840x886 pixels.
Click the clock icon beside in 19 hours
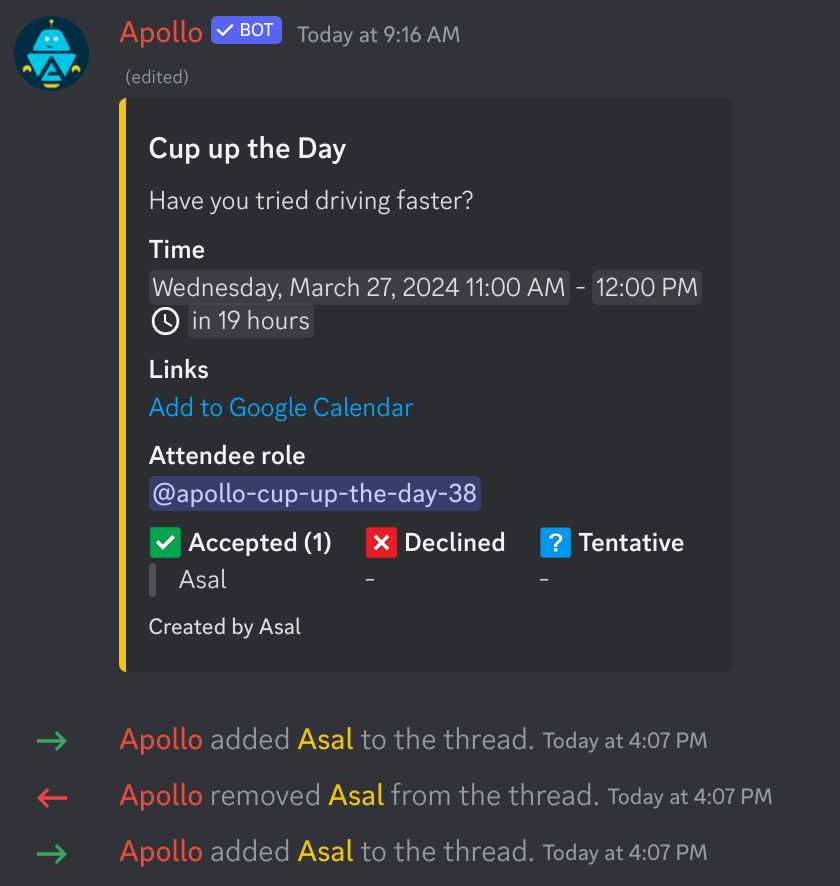[x=165, y=321]
